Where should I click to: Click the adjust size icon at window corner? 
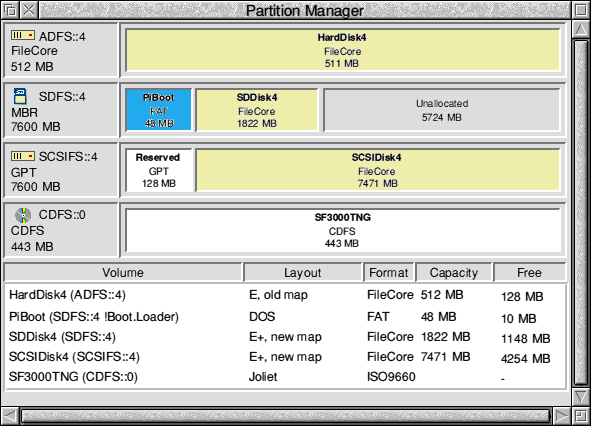[x=581, y=416]
